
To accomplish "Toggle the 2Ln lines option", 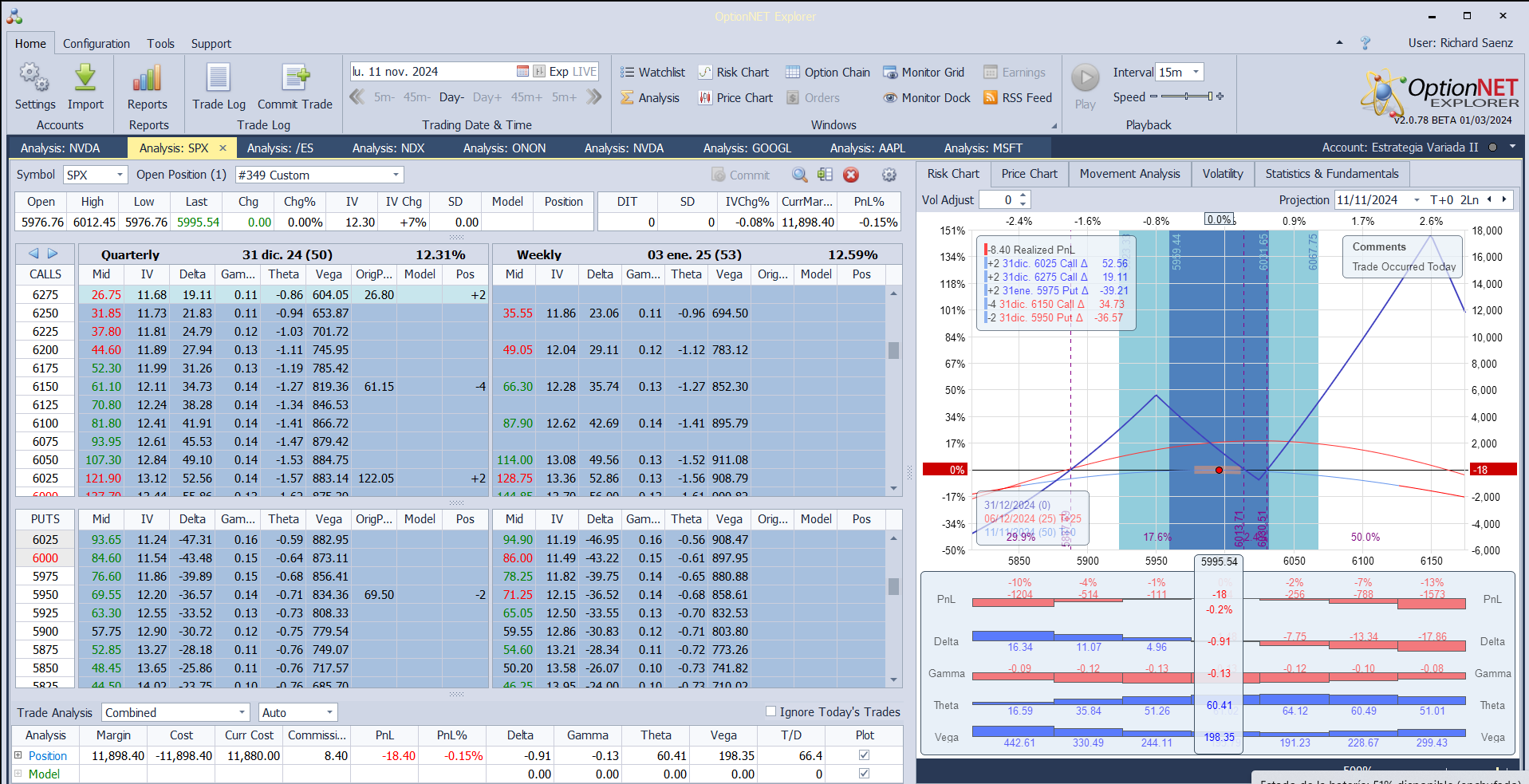I will pos(1469,199).
